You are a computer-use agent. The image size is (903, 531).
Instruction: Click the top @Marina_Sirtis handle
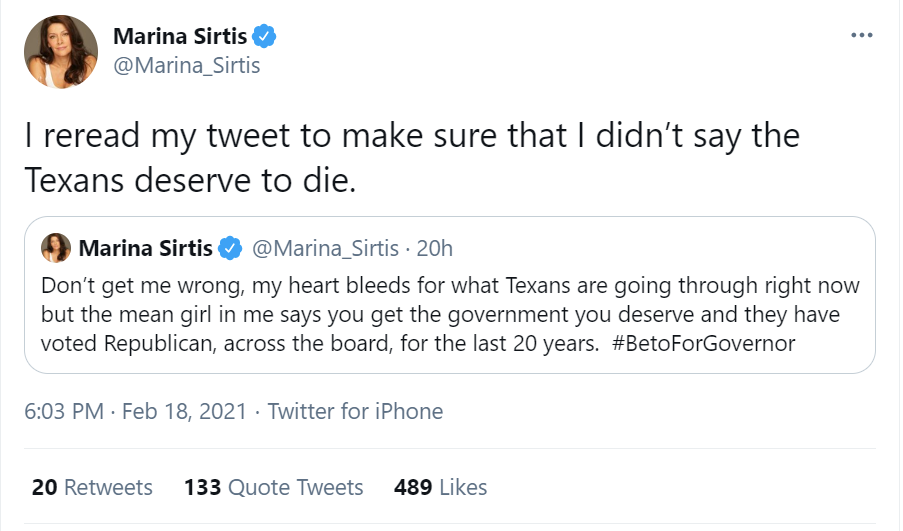click(186, 66)
